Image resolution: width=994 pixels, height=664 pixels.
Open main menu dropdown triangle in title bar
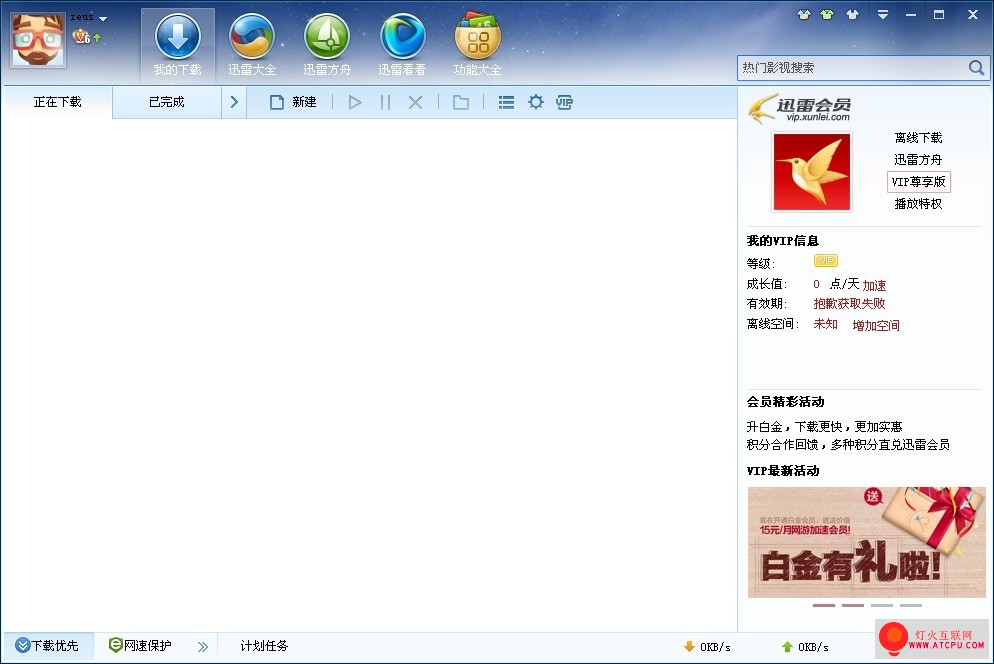pyautogui.click(x=883, y=15)
